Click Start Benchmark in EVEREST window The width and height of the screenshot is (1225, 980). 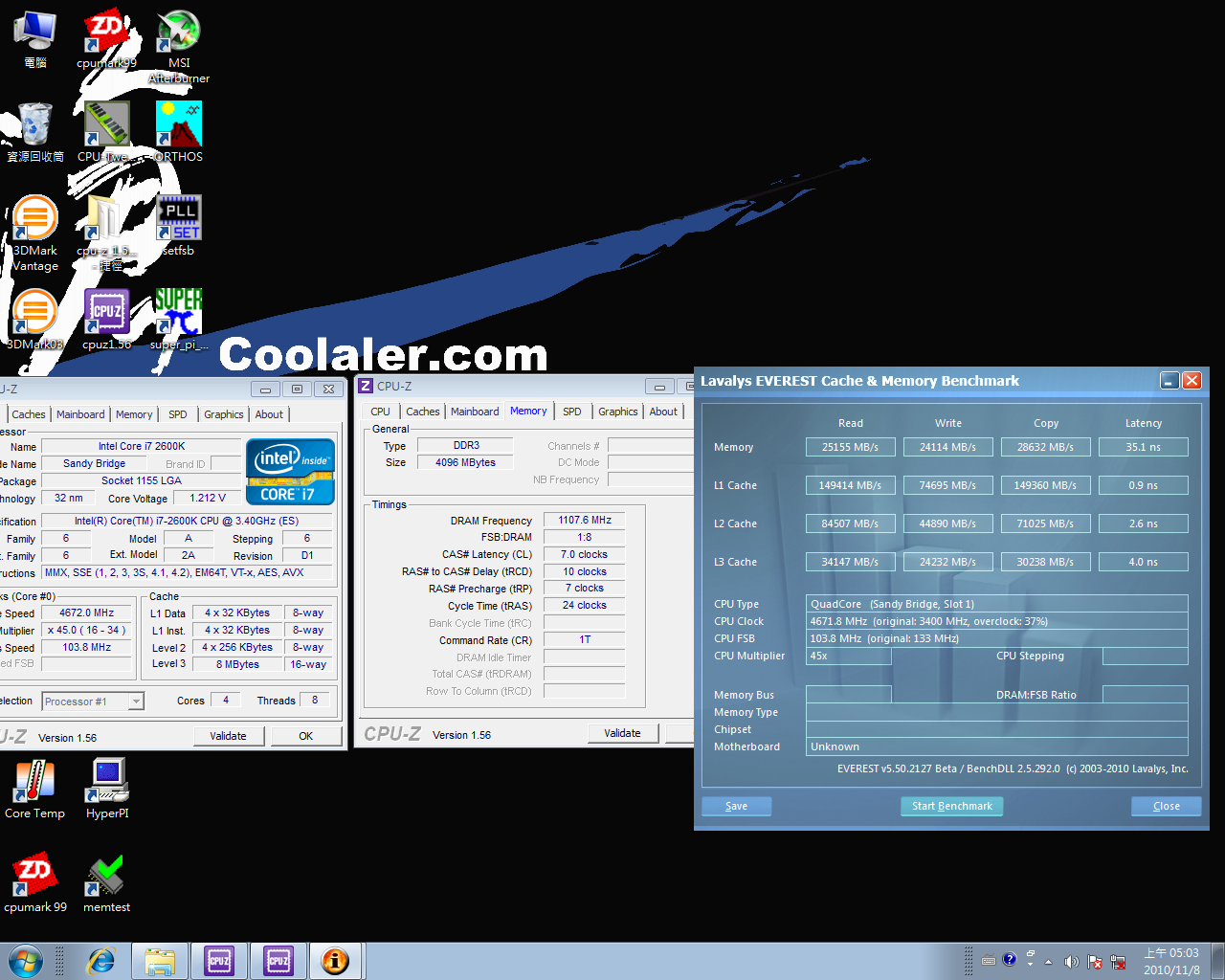click(952, 806)
